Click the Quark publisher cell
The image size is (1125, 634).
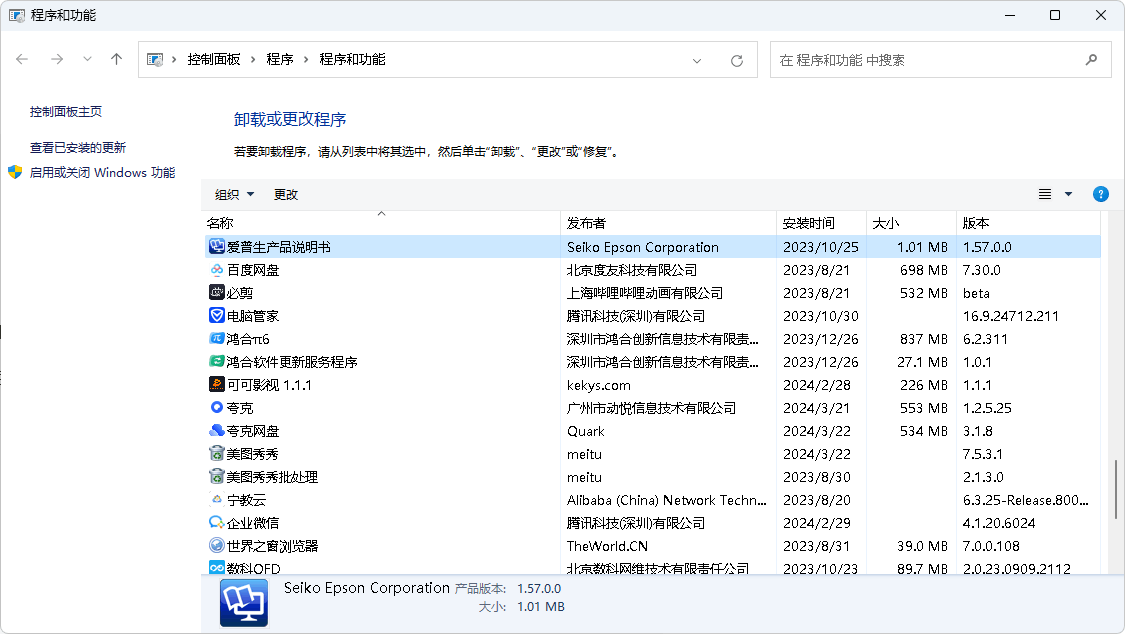coord(585,431)
